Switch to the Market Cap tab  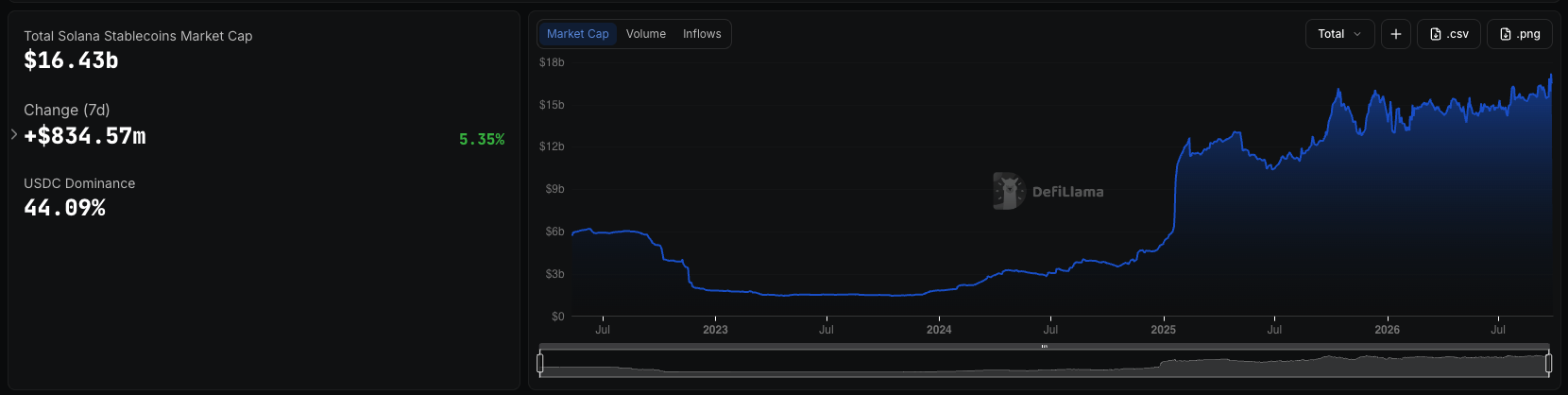[x=577, y=34]
